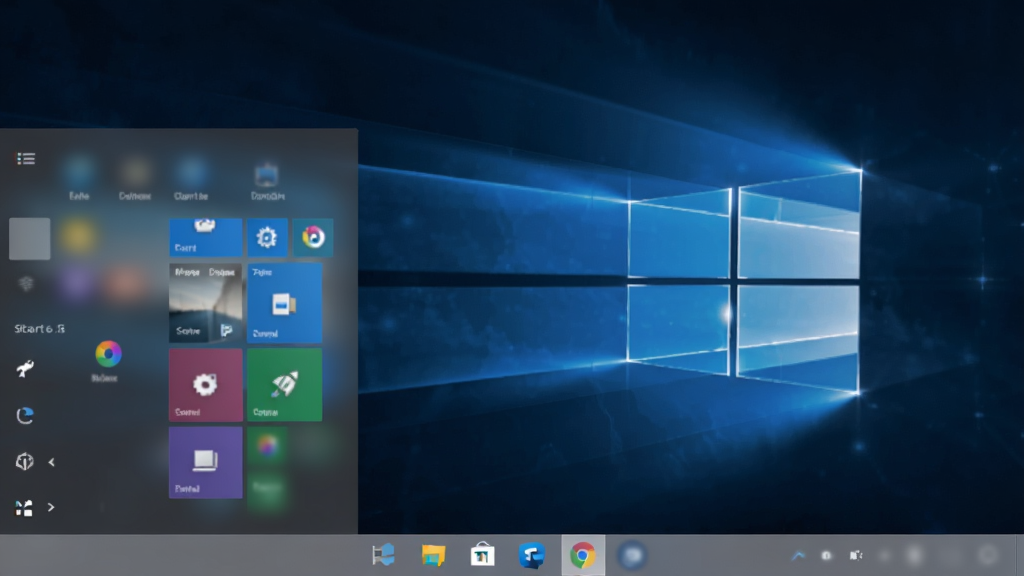Open the wide blue tile above the photo
1024x576 pixels.
pyautogui.click(x=206, y=237)
